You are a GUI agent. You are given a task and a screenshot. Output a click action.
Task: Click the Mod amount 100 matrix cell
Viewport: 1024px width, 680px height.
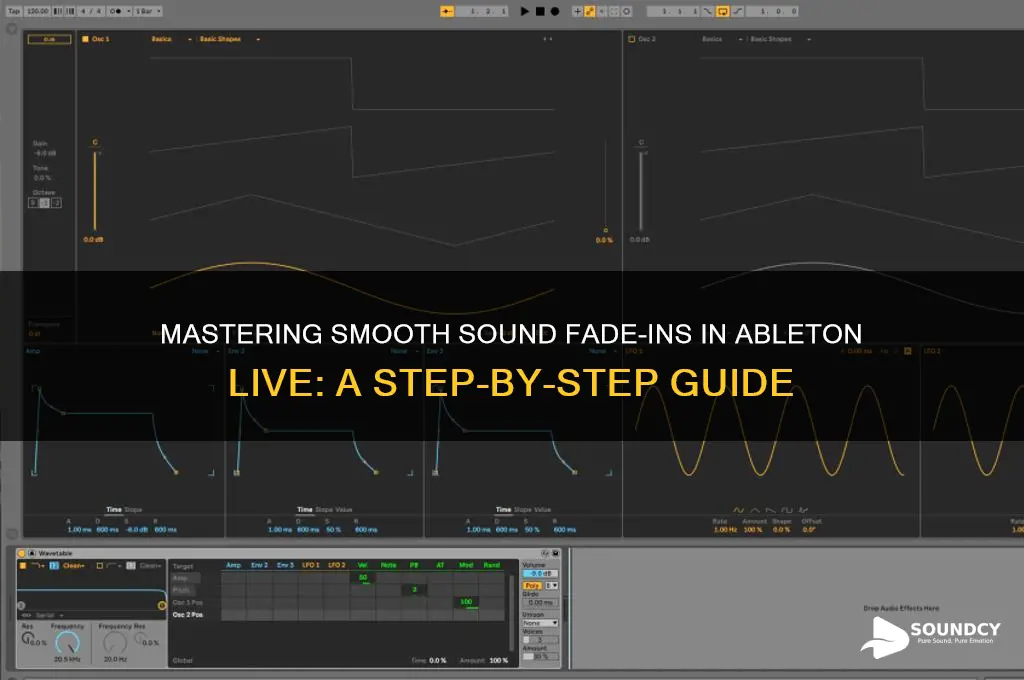[466, 602]
